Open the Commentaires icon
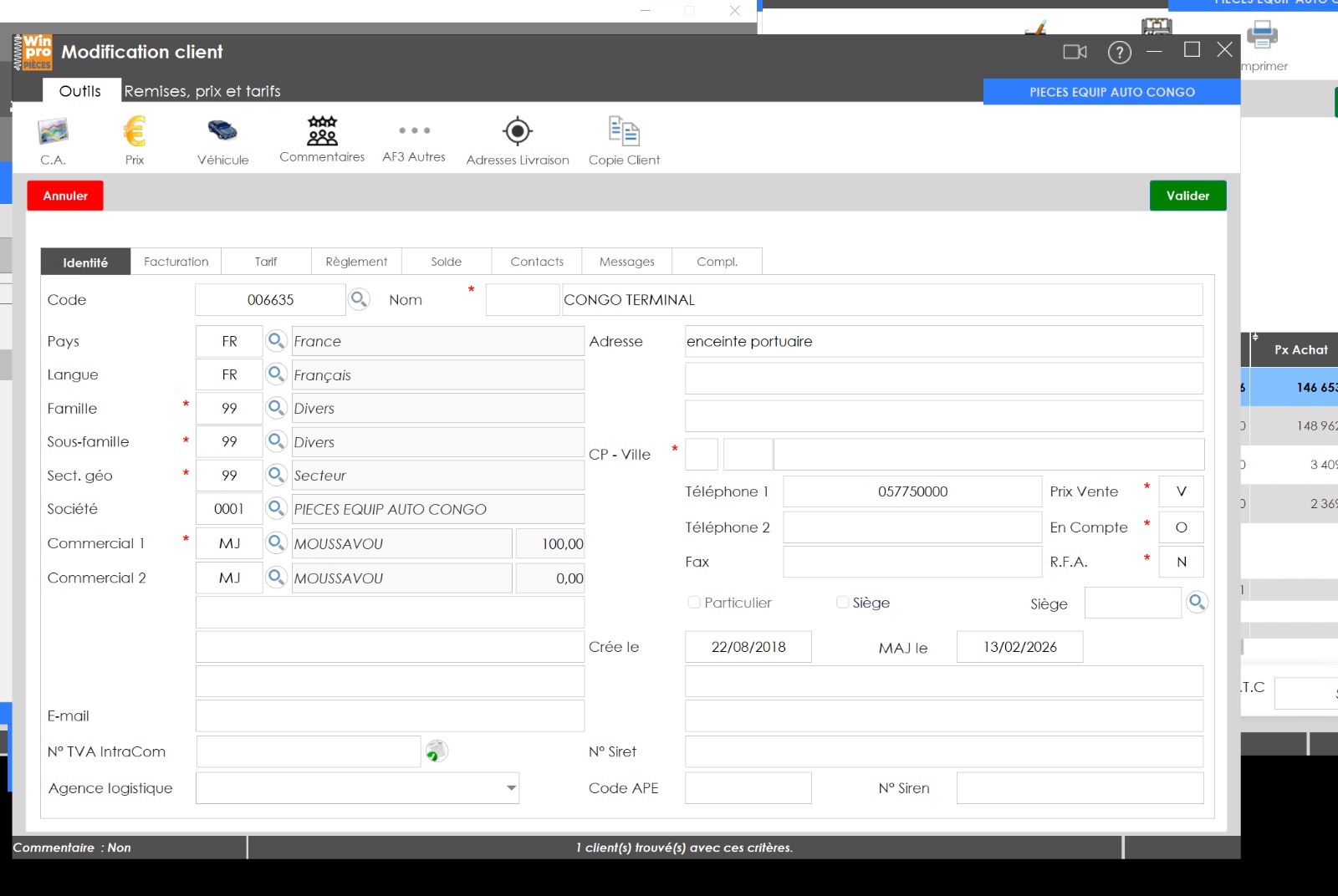1338x896 pixels. tap(322, 130)
